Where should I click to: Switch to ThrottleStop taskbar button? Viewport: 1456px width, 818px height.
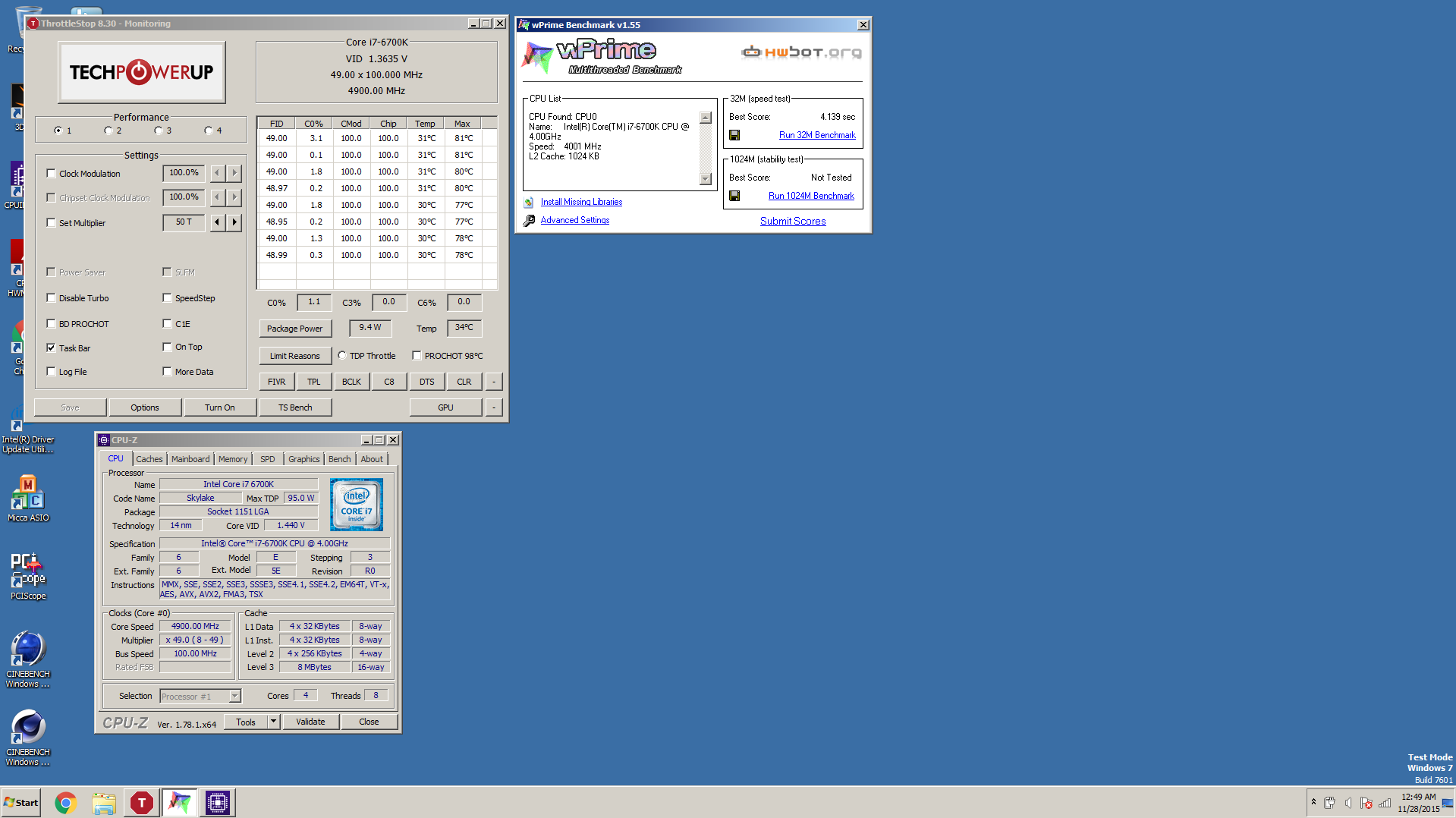pos(142,803)
